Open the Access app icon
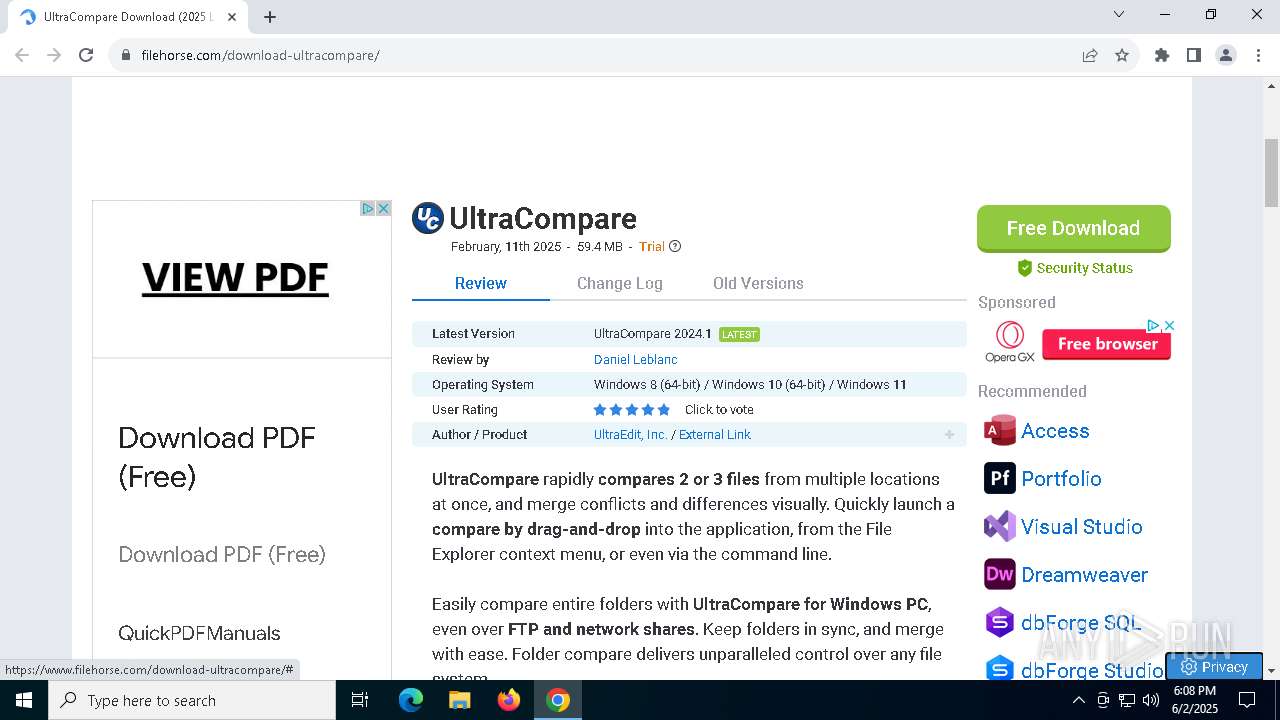This screenshot has width=1280, height=720. click(x=1000, y=431)
